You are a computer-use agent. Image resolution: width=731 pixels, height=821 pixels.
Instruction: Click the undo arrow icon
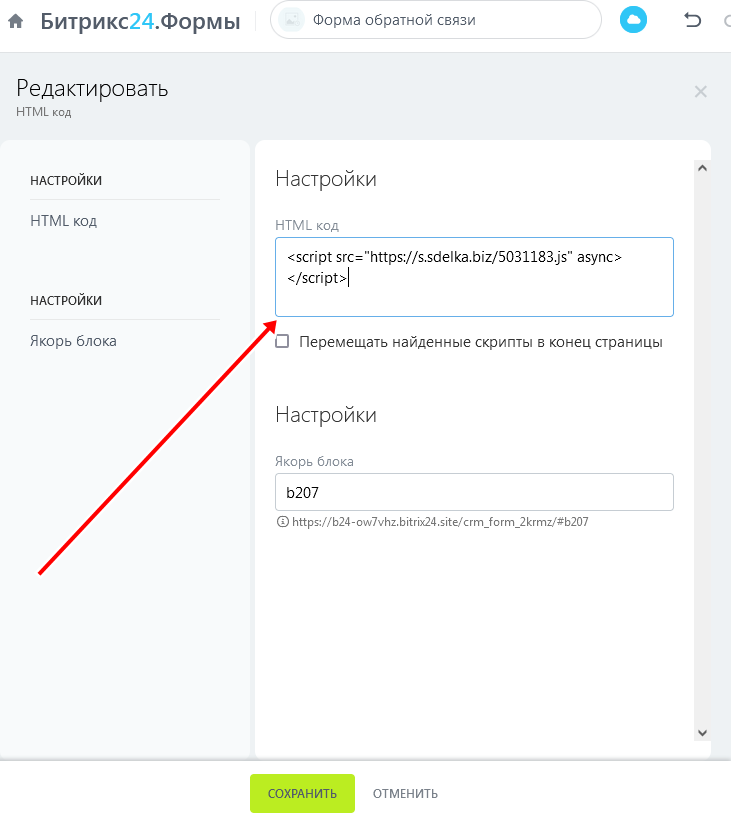pyautogui.click(x=692, y=20)
